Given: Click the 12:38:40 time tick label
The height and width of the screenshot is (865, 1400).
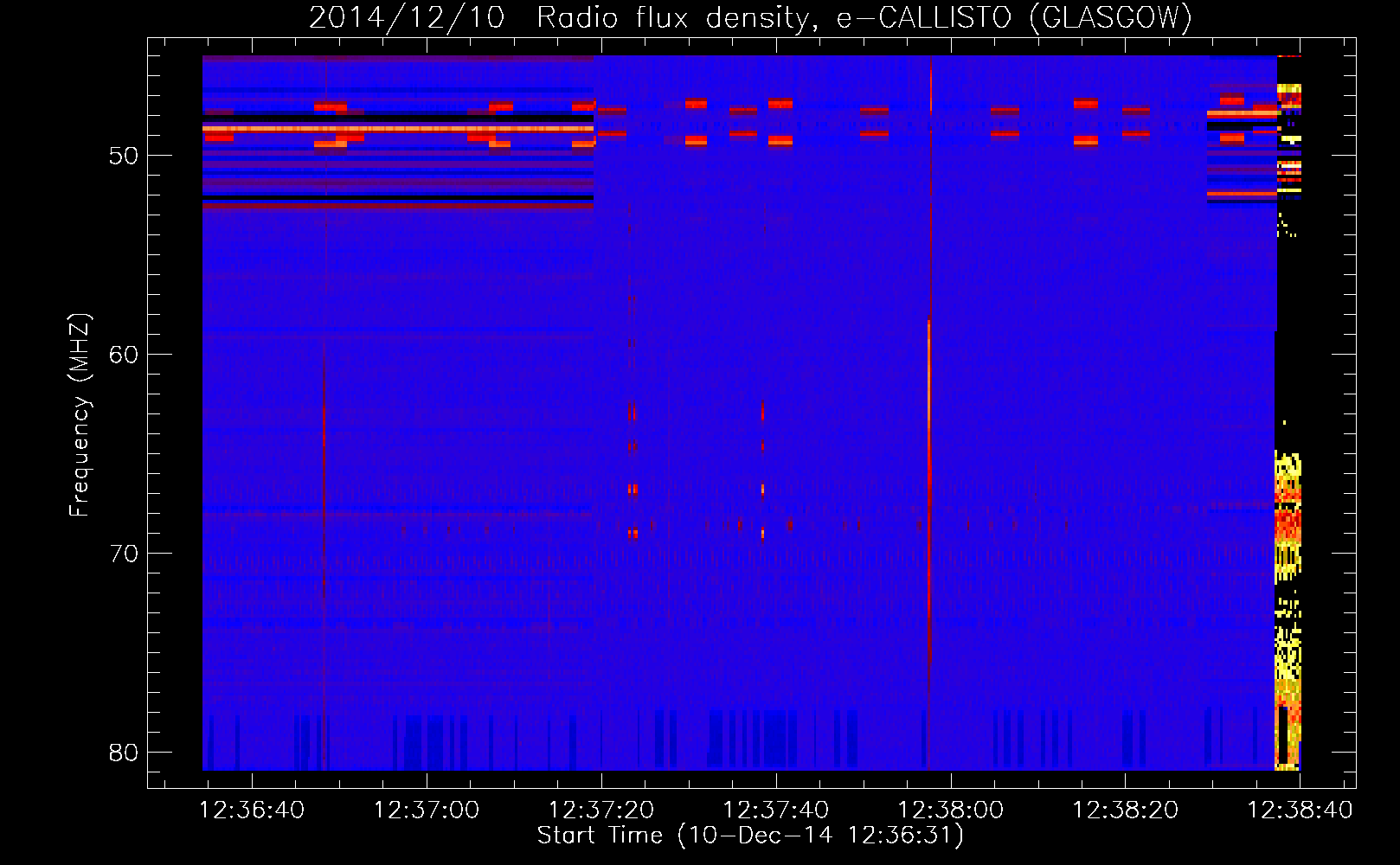Looking at the screenshot, I should point(1300,811).
